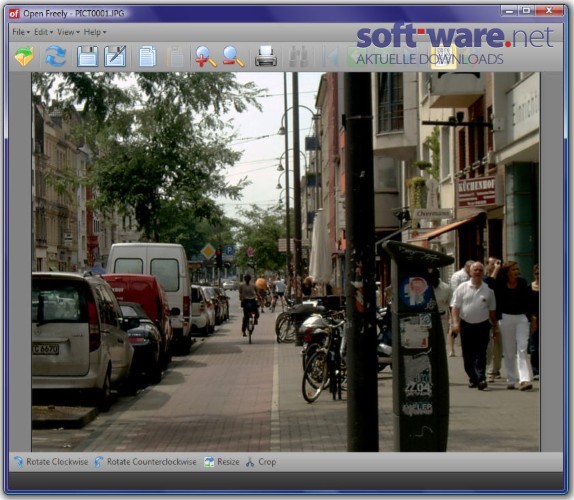Click the Open file folder icon
Viewport: 574px width, 500px height.
24,56
